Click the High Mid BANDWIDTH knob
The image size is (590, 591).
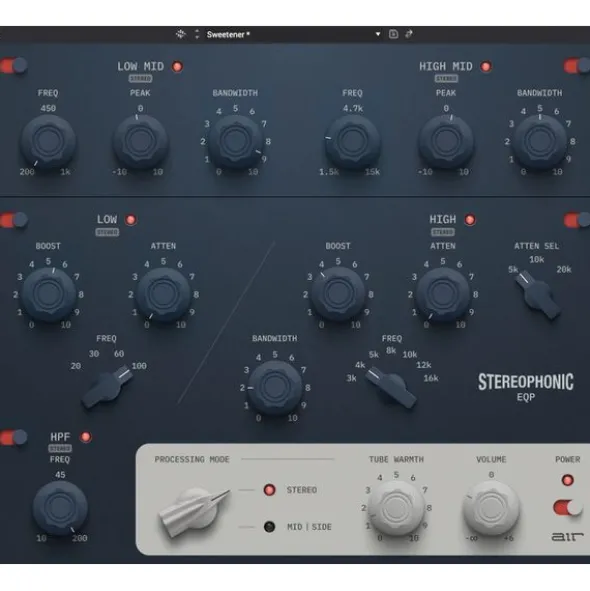coord(540,141)
